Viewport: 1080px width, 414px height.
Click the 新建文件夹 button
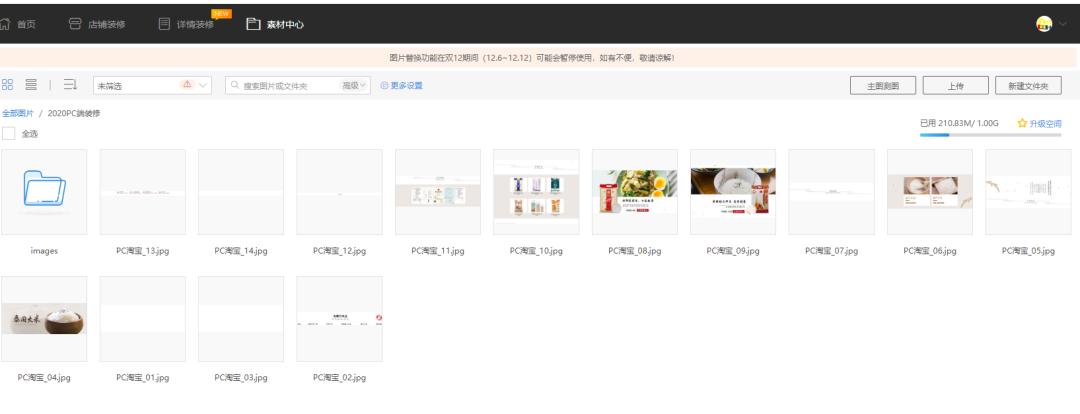(1028, 85)
